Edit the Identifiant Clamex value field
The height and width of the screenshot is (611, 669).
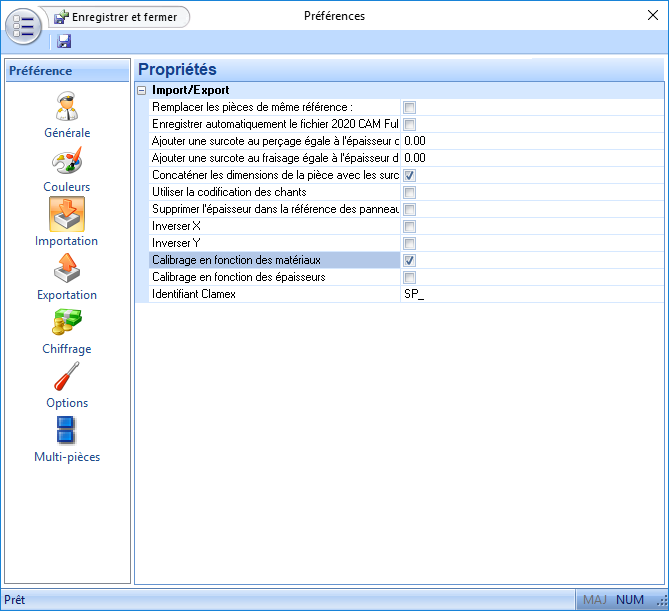pyautogui.click(x=530, y=294)
